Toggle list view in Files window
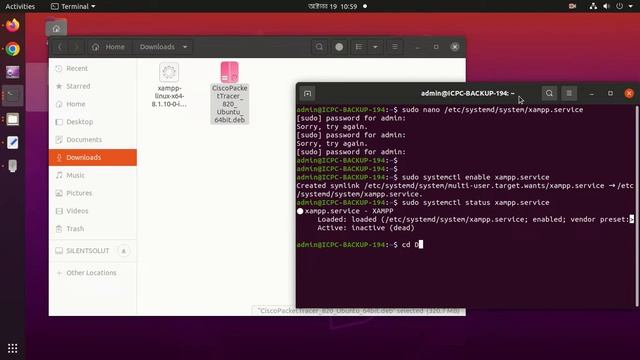 359,47
